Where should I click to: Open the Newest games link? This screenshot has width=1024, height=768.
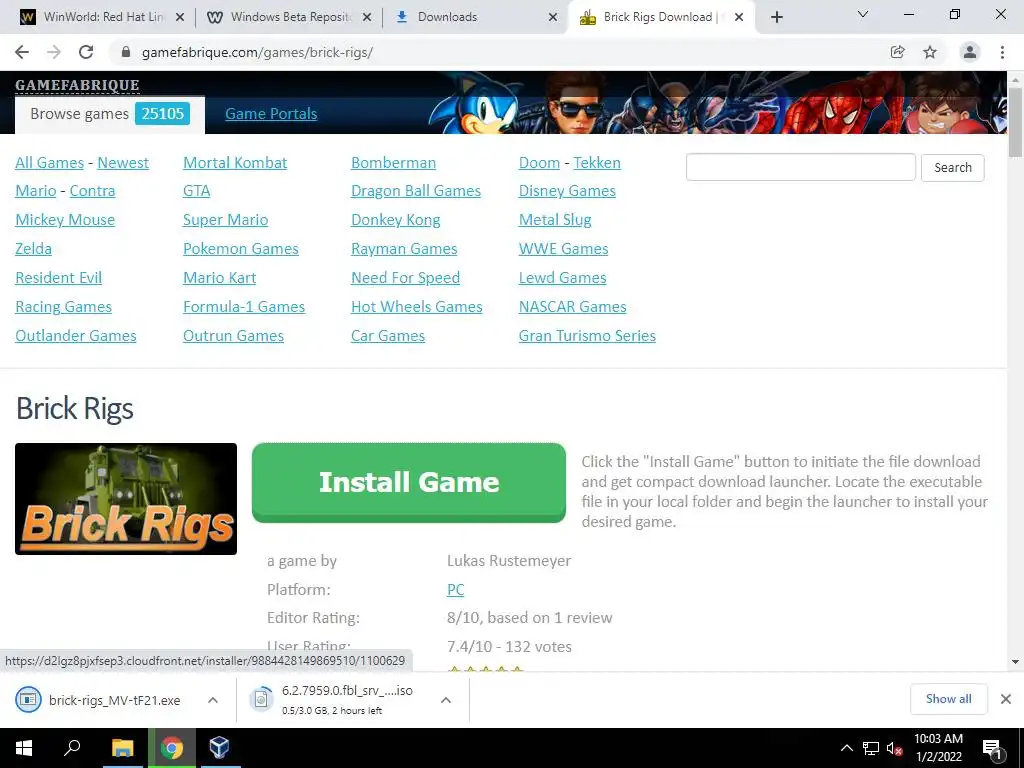123,163
